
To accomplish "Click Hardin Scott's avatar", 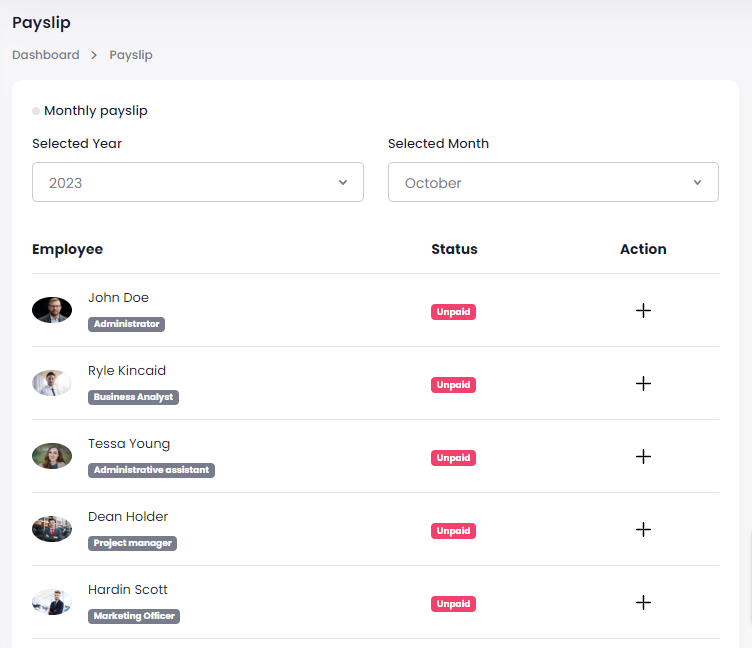I will point(52,602).
